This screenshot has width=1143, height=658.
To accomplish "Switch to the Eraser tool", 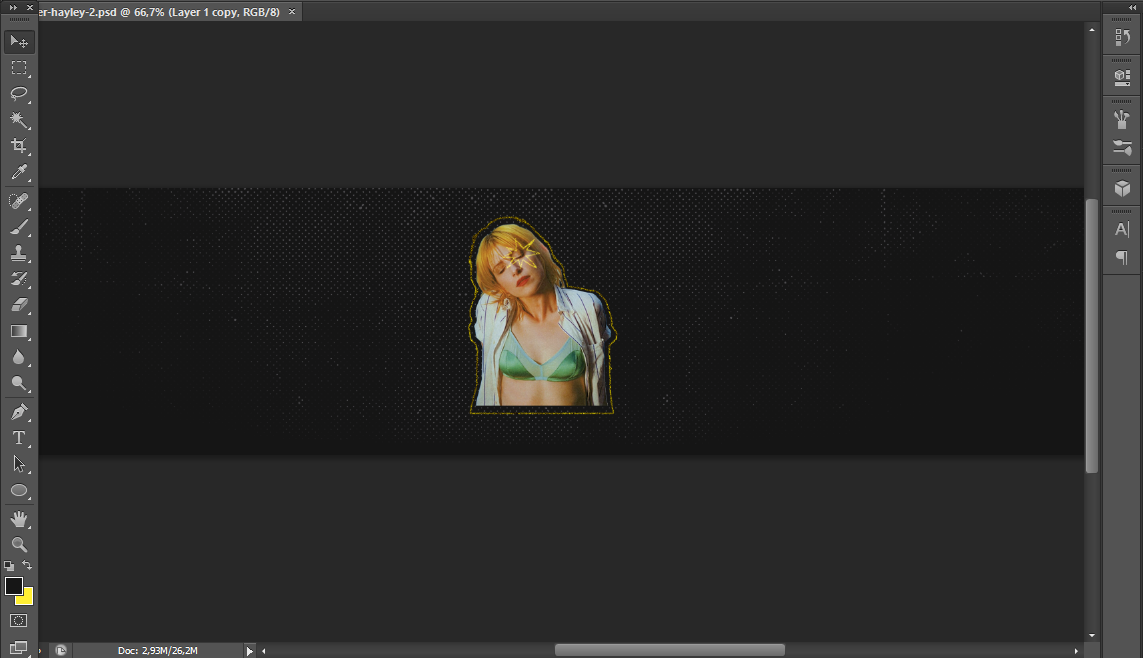I will [x=18, y=305].
